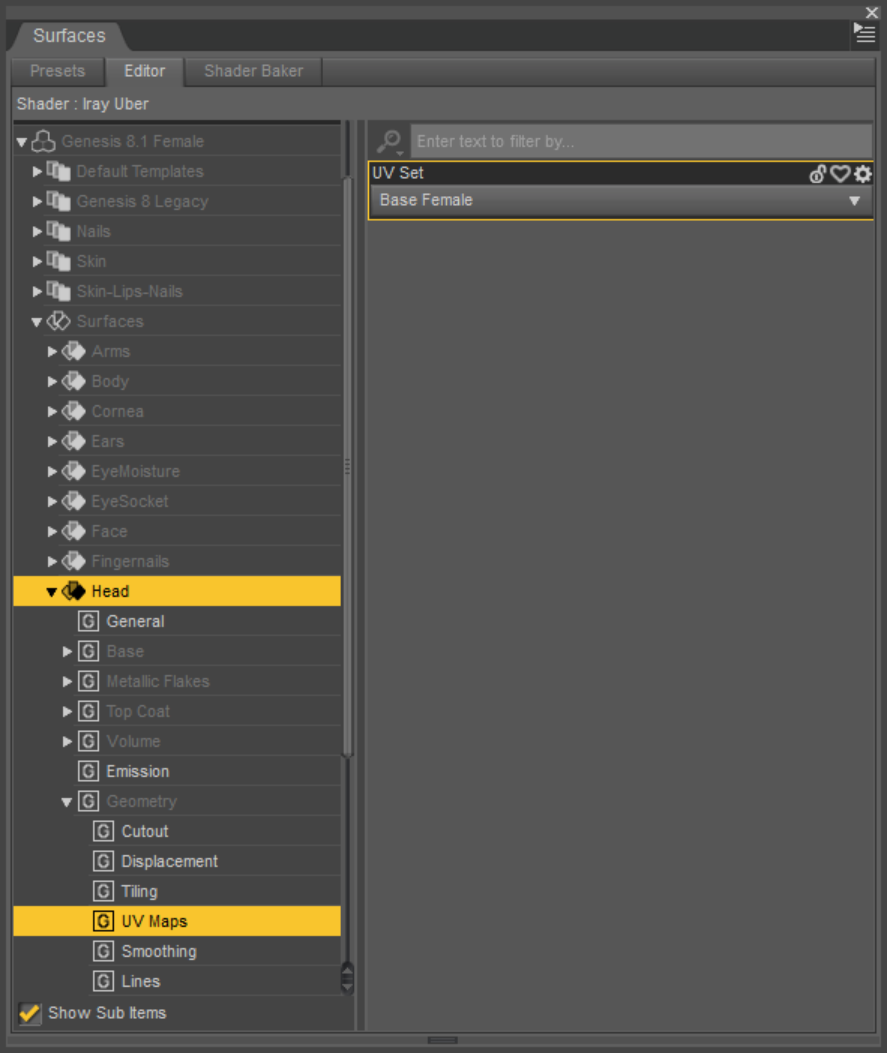Viewport: 887px width, 1053px height.
Task: Expand the Top Coat group
Action: point(67,711)
